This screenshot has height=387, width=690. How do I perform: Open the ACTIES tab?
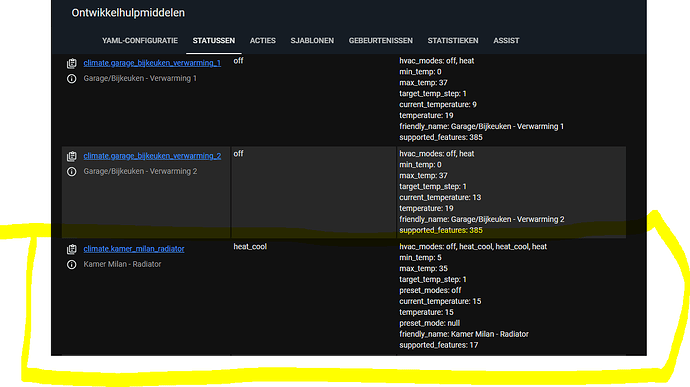[x=263, y=41]
